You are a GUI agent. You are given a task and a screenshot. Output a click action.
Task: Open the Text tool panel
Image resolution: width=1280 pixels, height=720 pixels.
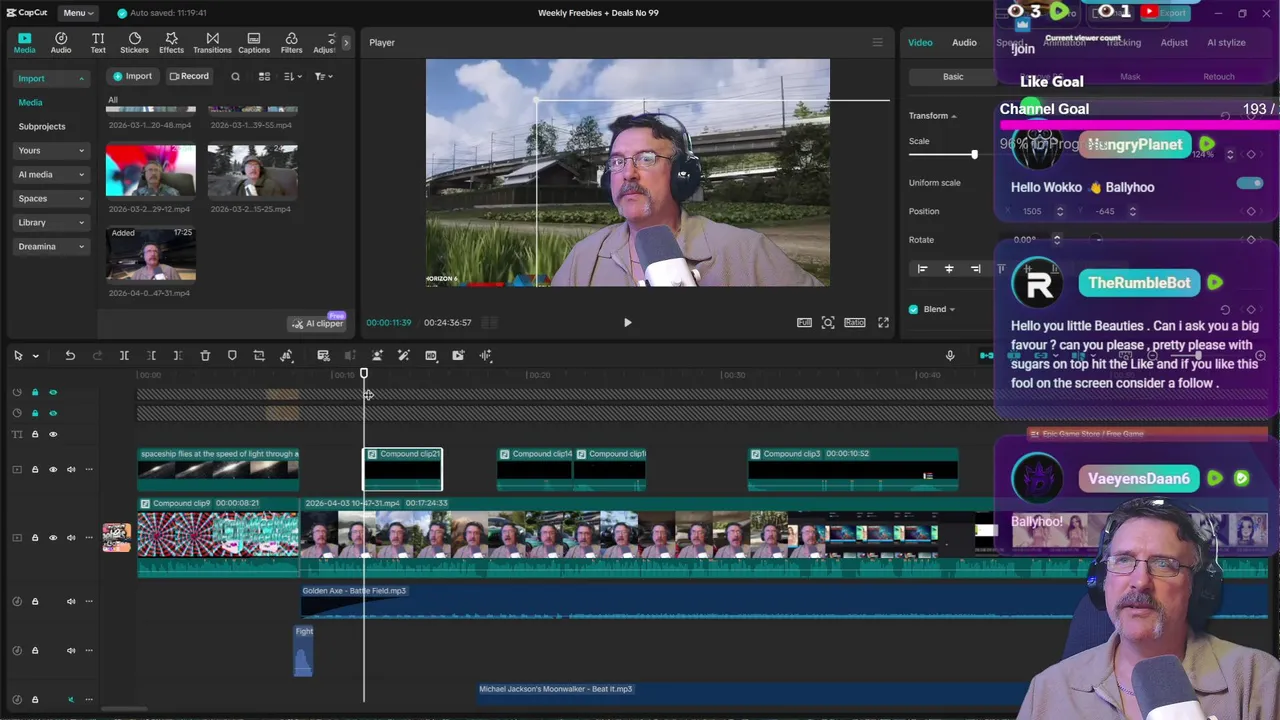pyautogui.click(x=98, y=43)
